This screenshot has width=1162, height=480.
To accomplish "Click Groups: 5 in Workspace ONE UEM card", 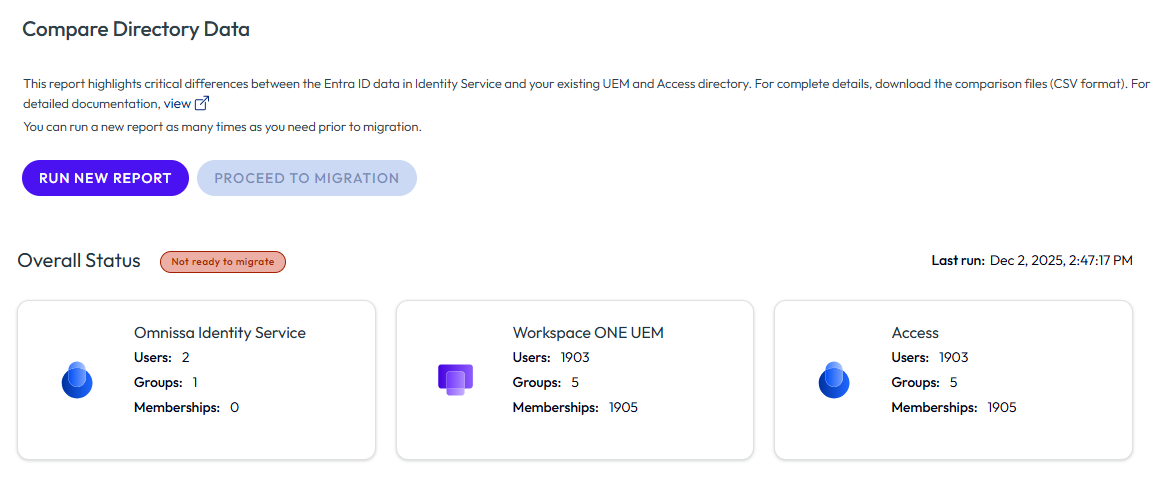I will [546, 382].
